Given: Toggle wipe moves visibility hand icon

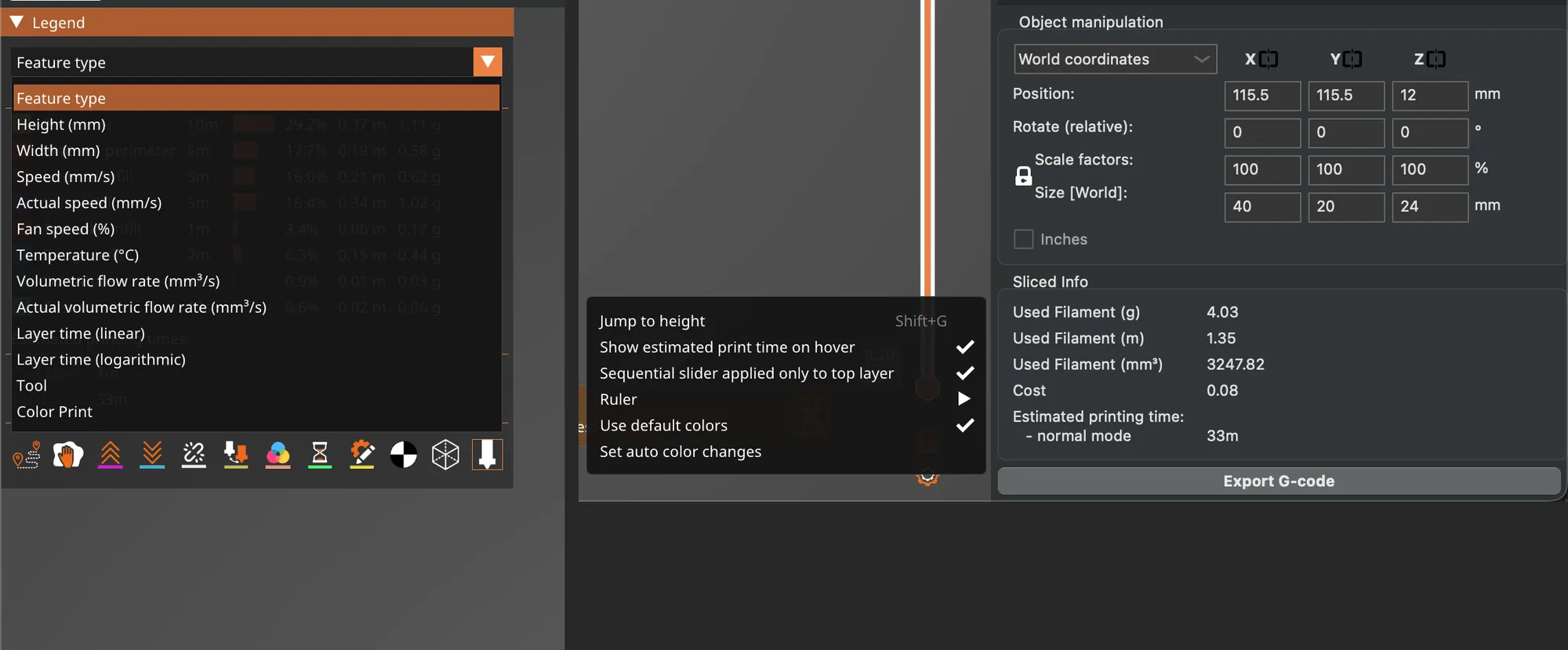Looking at the screenshot, I should click(68, 455).
